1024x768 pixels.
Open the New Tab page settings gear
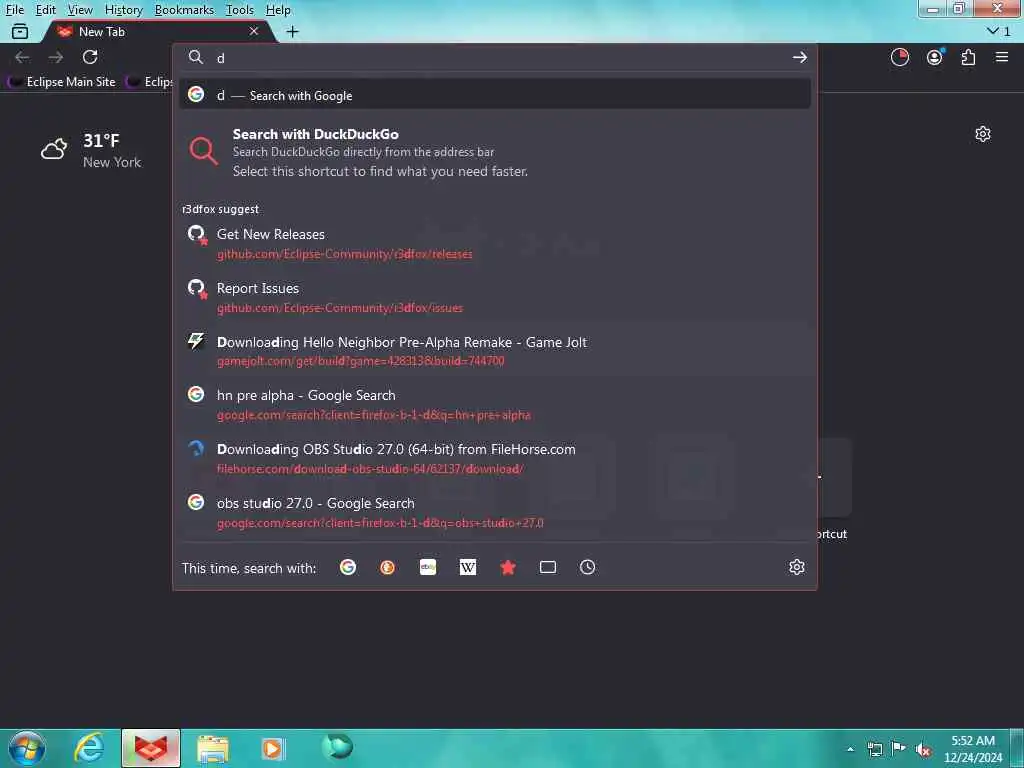(x=983, y=135)
